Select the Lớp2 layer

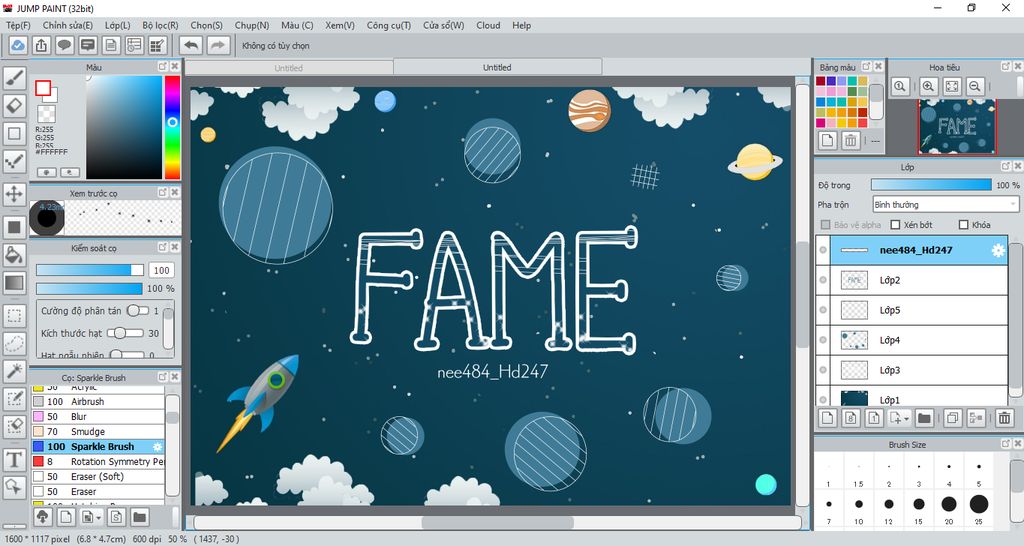click(912, 280)
